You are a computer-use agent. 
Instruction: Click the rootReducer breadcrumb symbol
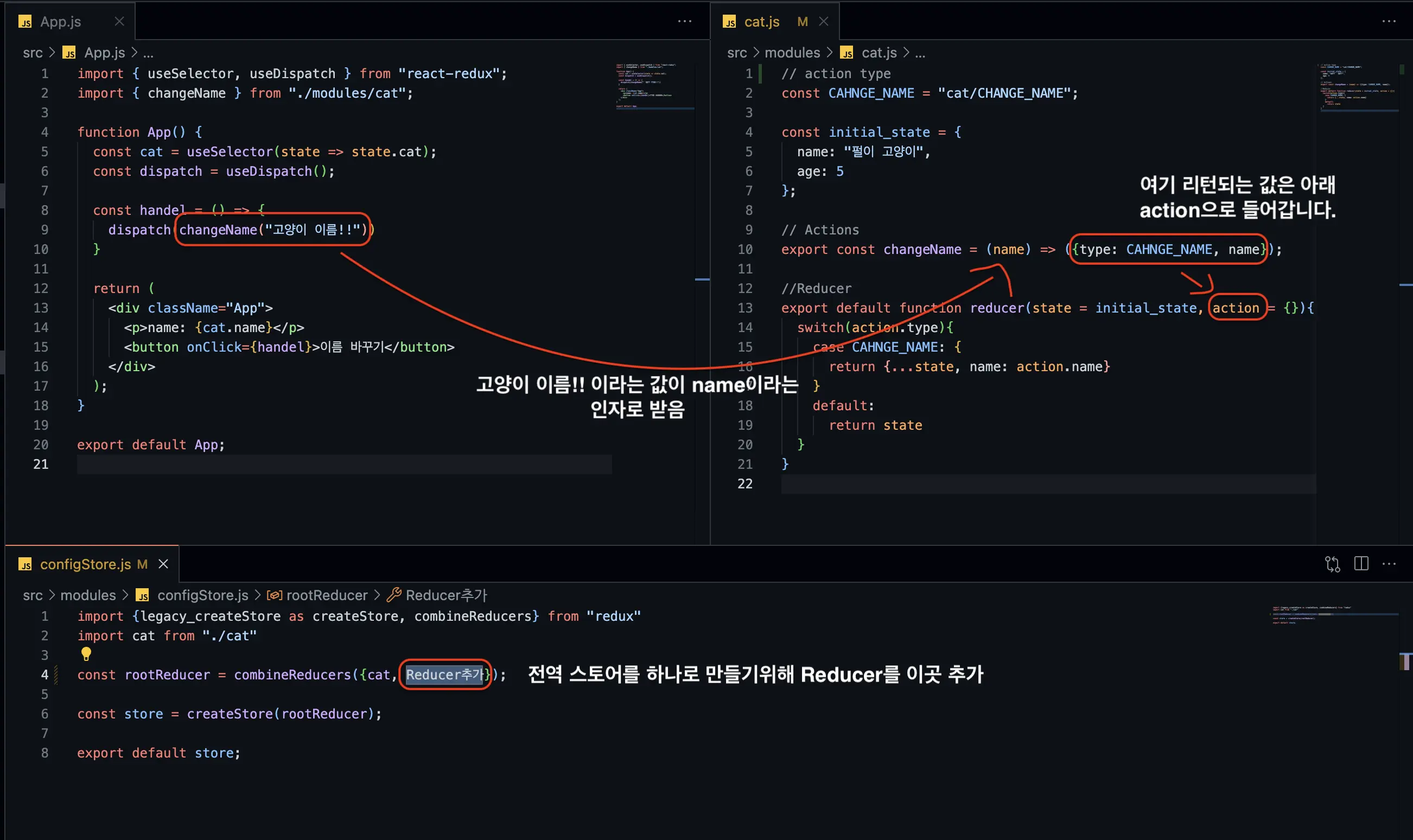327,595
